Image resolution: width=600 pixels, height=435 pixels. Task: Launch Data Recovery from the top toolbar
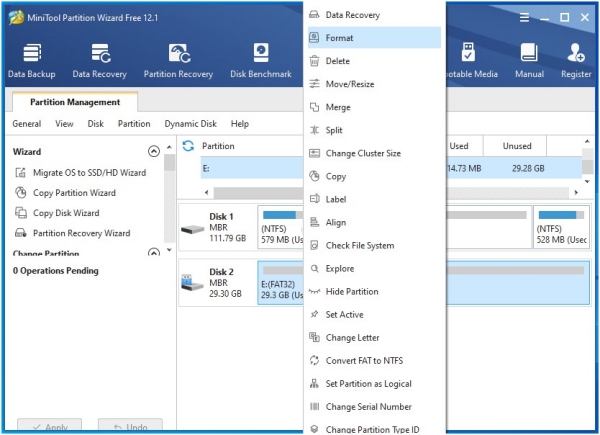coord(100,61)
